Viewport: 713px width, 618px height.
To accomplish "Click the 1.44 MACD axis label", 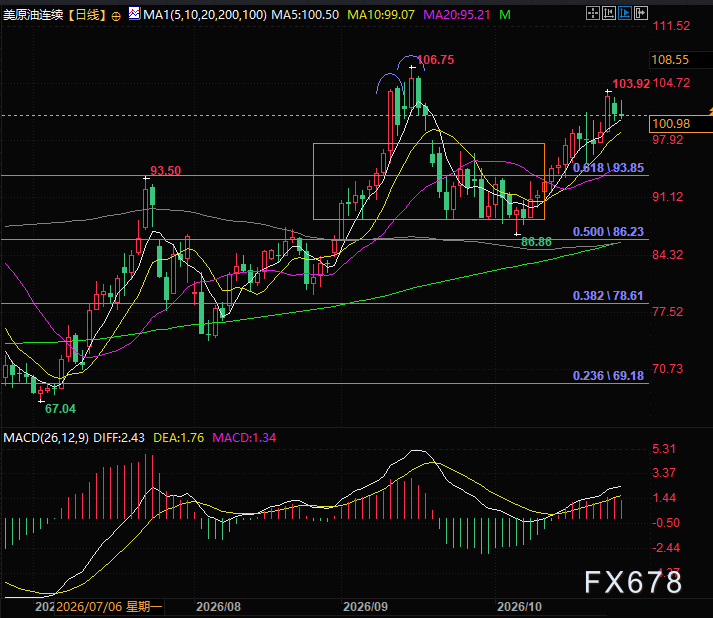I will click(x=664, y=498).
